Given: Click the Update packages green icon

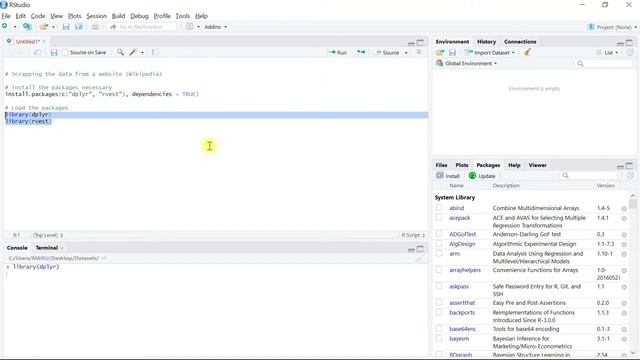Looking at the screenshot, I should click(472, 176).
